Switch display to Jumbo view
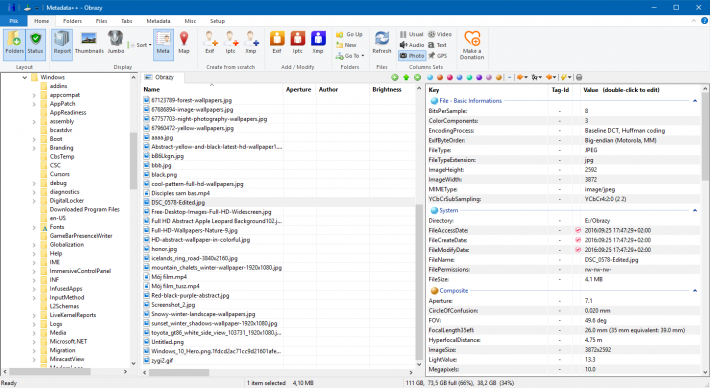Image resolution: width=710 pixels, height=388 pixels. coord(115,43)
